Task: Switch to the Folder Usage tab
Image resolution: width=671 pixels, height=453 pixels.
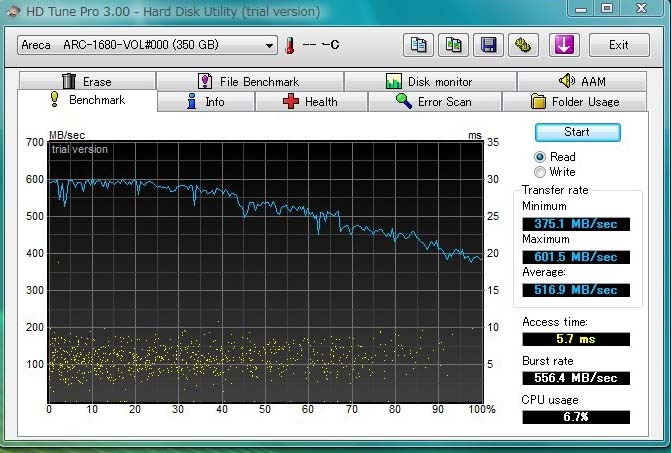Action: click(x=575, y=101)
